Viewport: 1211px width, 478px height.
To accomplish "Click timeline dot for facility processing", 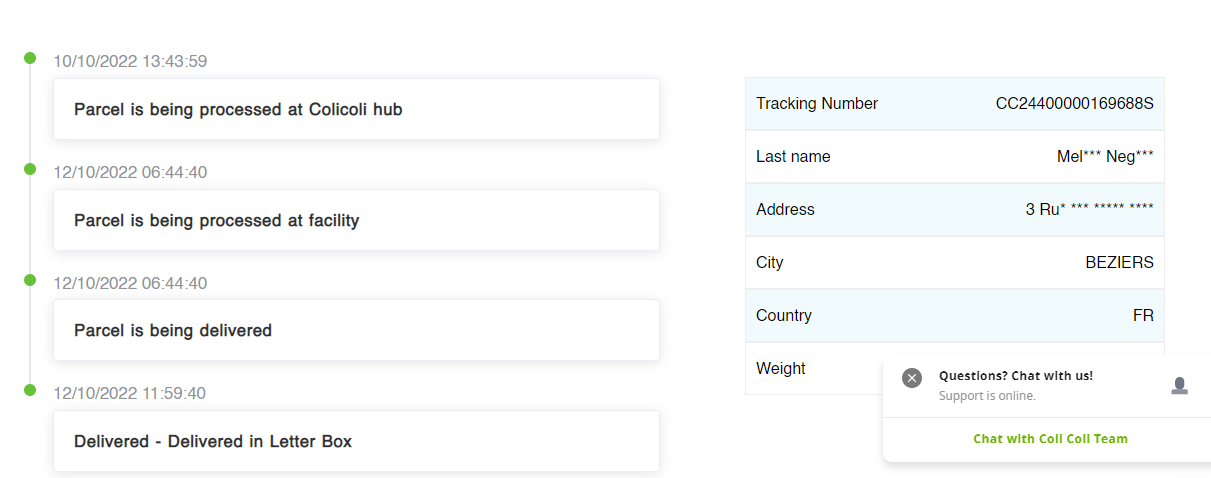I will pos(30,169).
